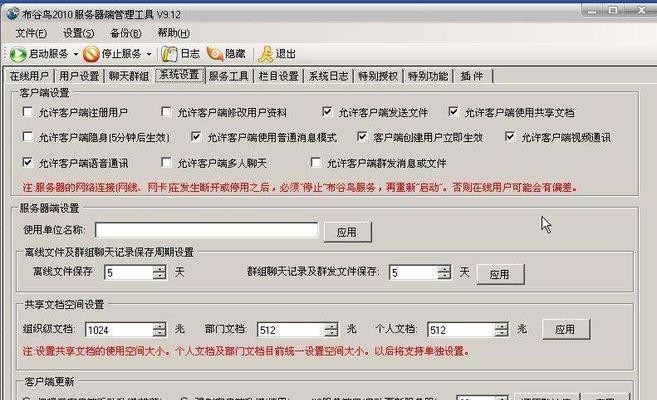Switch to the 系统日志 tab
Image resolution: width=657 pixels, height=400 pixels.
coord(328,76)
